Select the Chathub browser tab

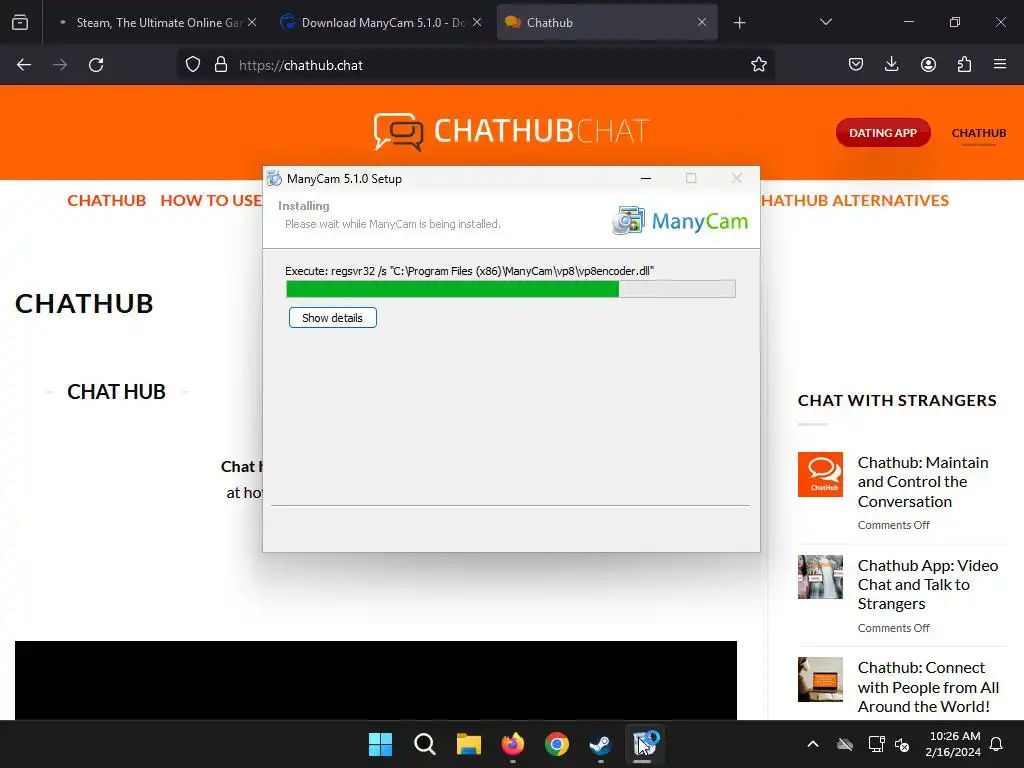coord(607,23)
